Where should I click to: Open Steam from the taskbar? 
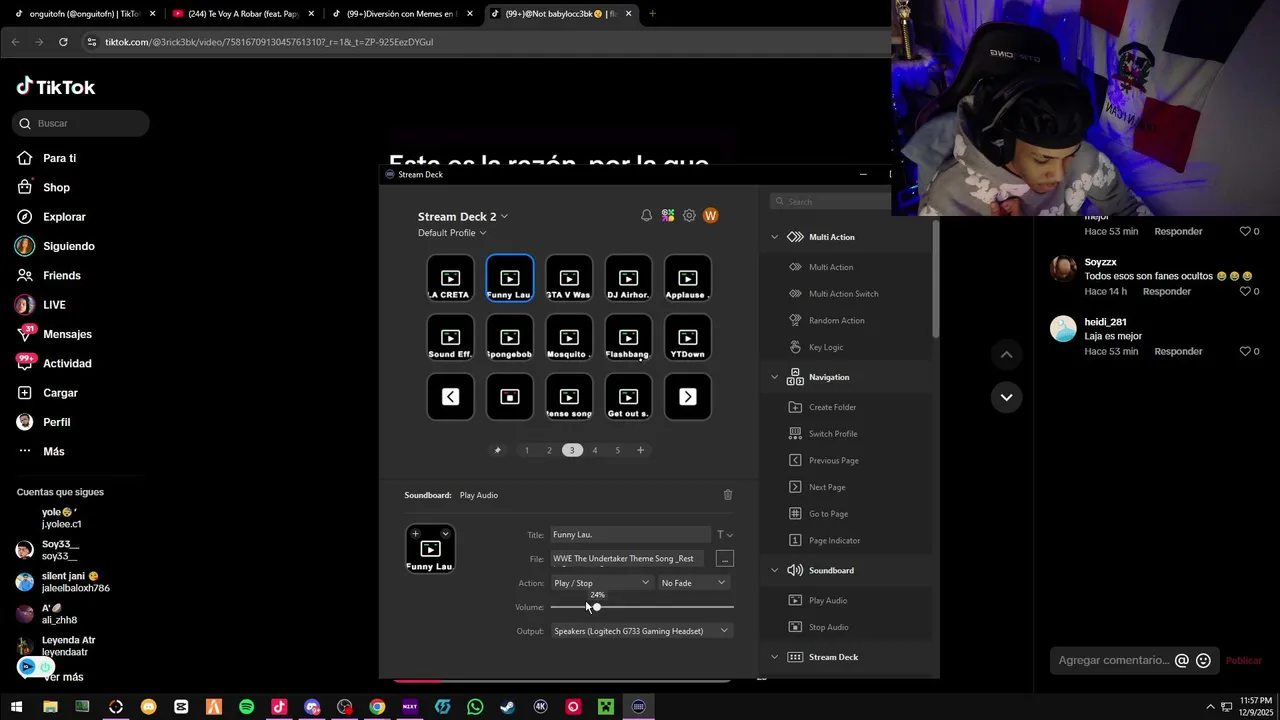(508, 707)
